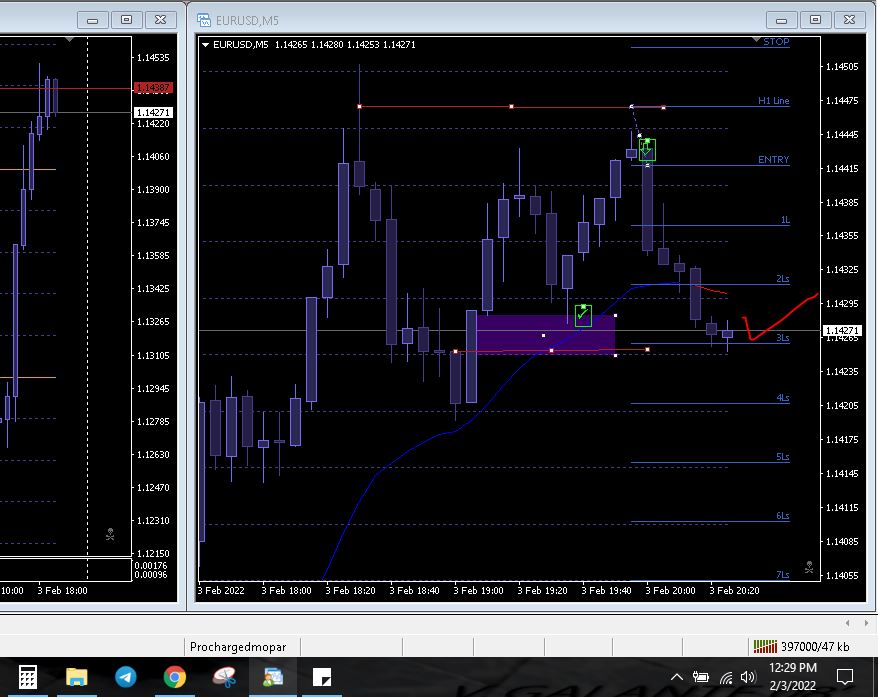Open Wi-Fi network tray icon
The width and height of the screenshot is (878, 697).
point(726,678)
